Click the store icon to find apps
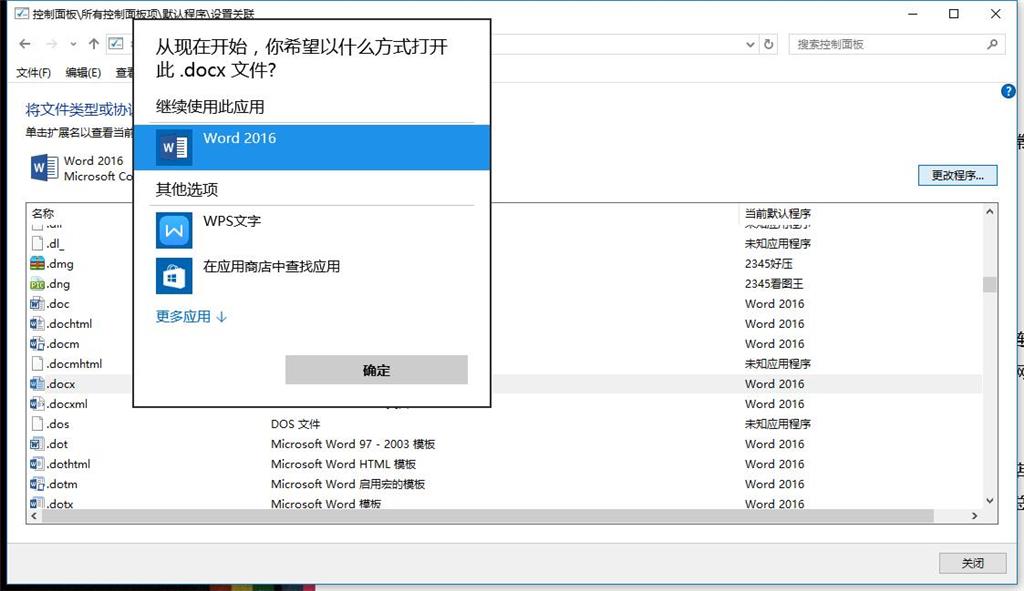The height and width of the screenshot is (591, 1024). pyautogui.click(x=174, y=276)
